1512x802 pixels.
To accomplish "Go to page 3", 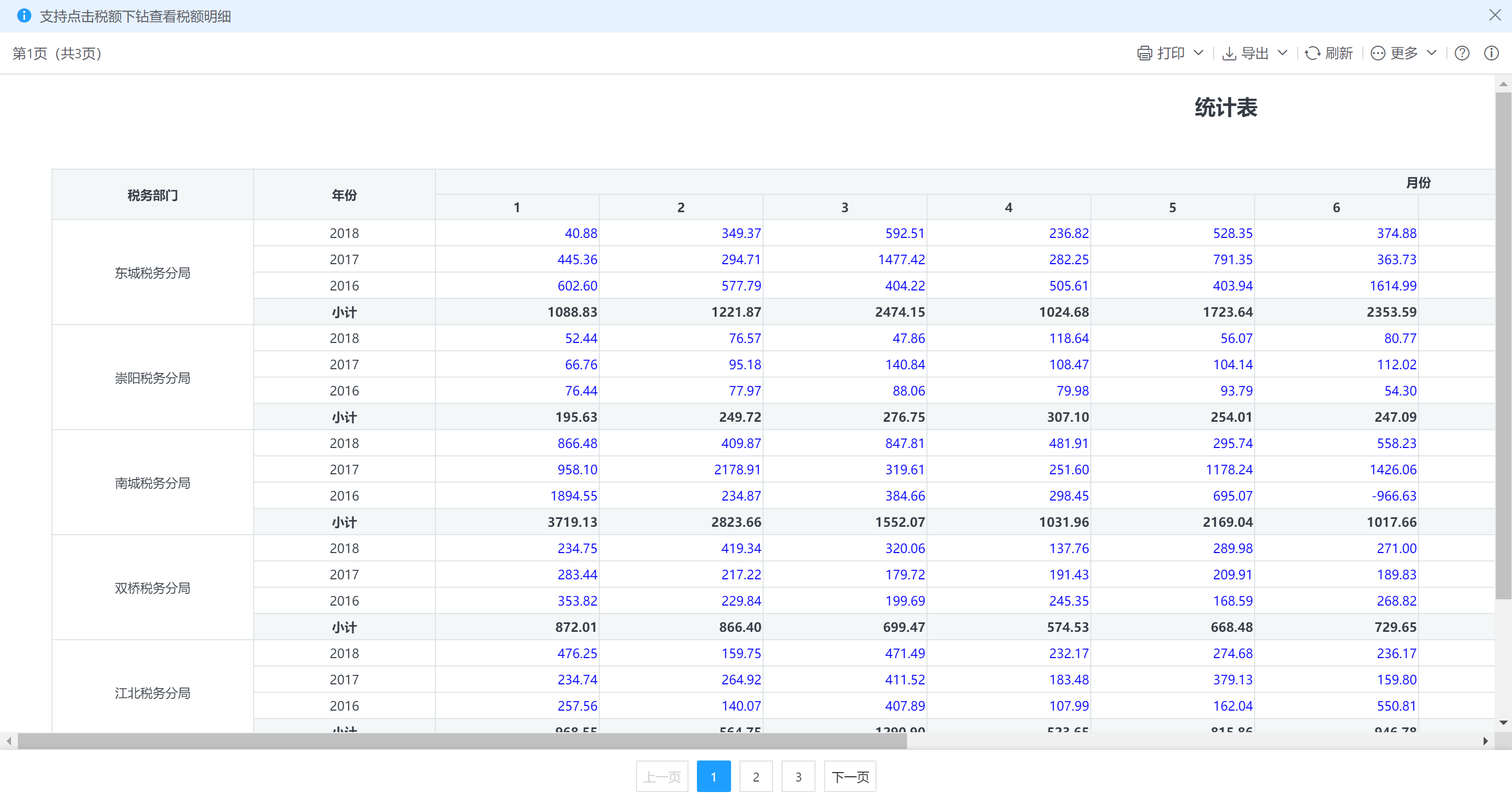I will coord(798,777).
